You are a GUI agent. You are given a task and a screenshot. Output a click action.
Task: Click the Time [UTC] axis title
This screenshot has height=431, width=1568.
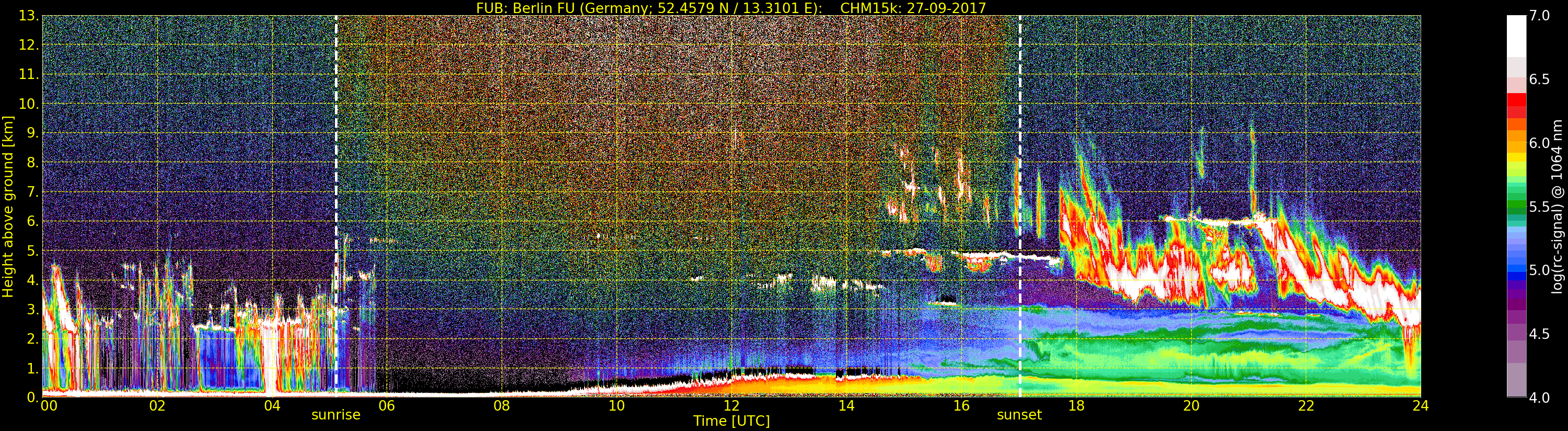731,421
